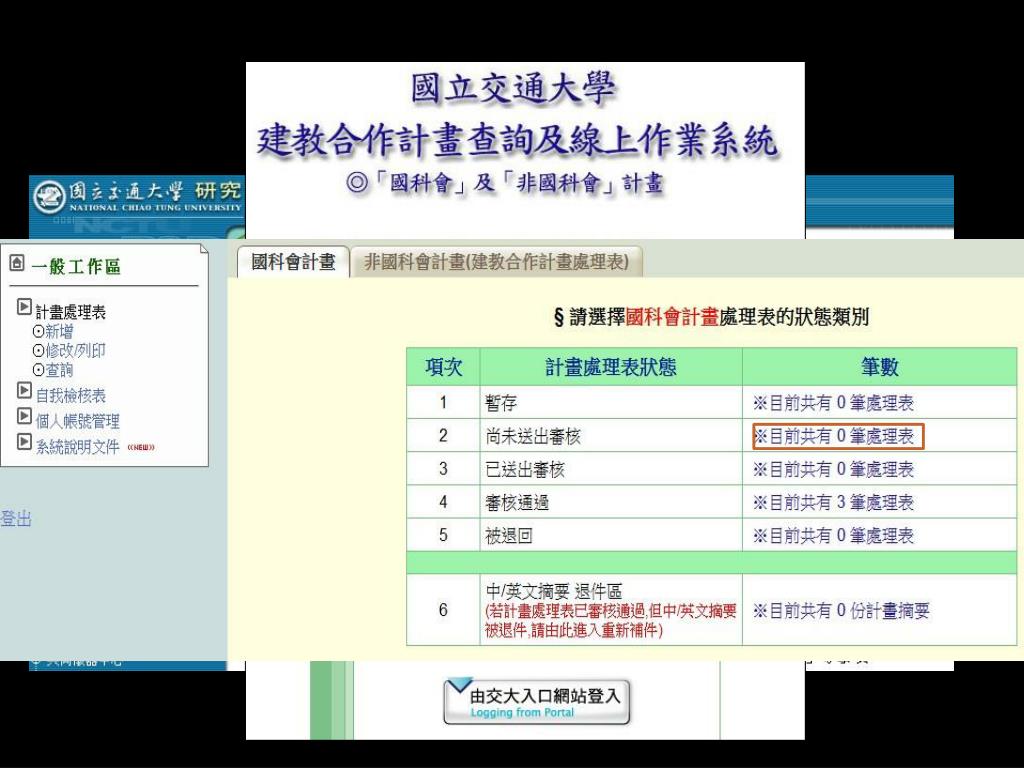The image size is (1024, 768).
Task: Expand the 計畫處理表 arrow icon
Action: pyautogui.click(x=24, y=306)
